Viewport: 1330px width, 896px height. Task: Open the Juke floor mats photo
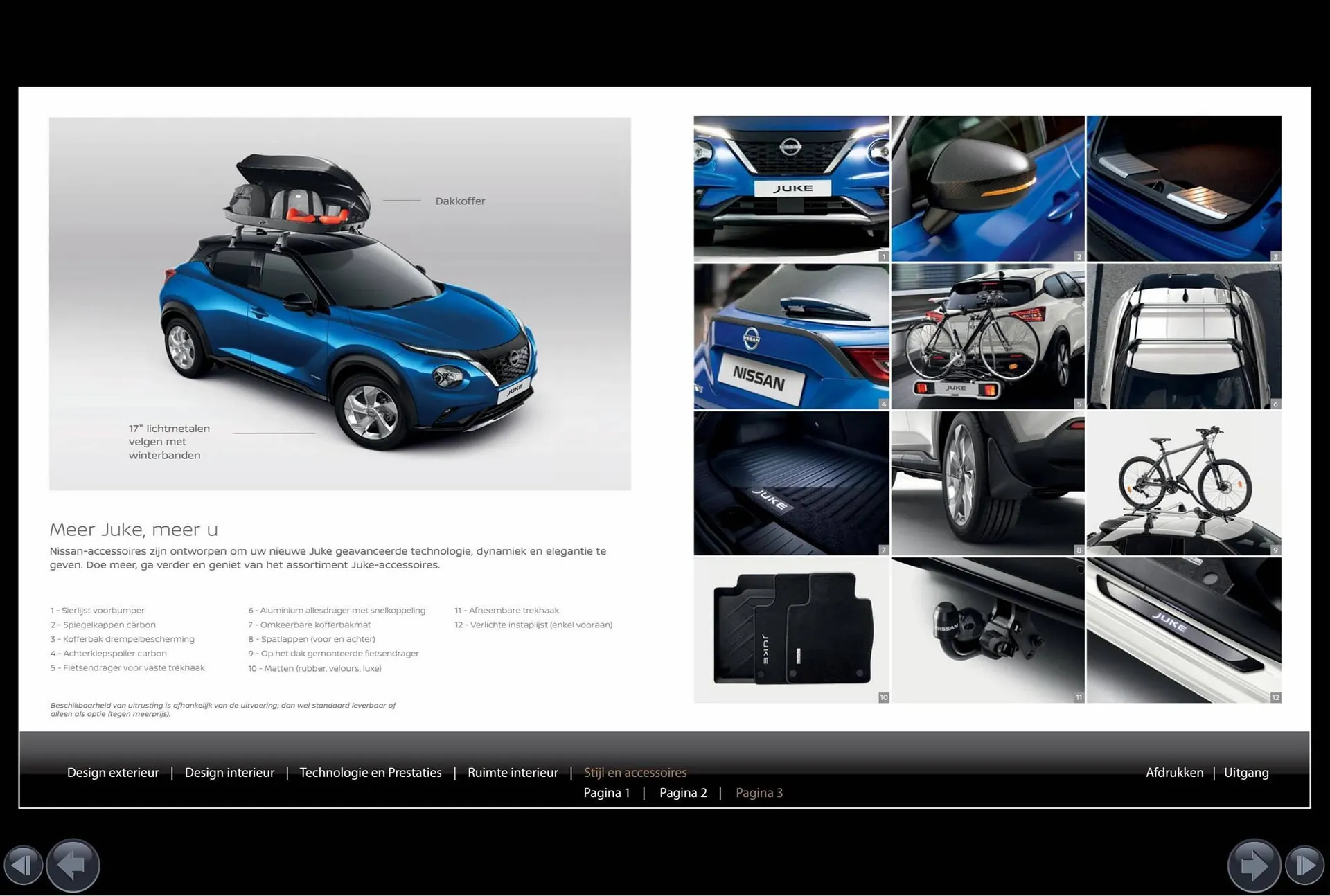point(791,630)
